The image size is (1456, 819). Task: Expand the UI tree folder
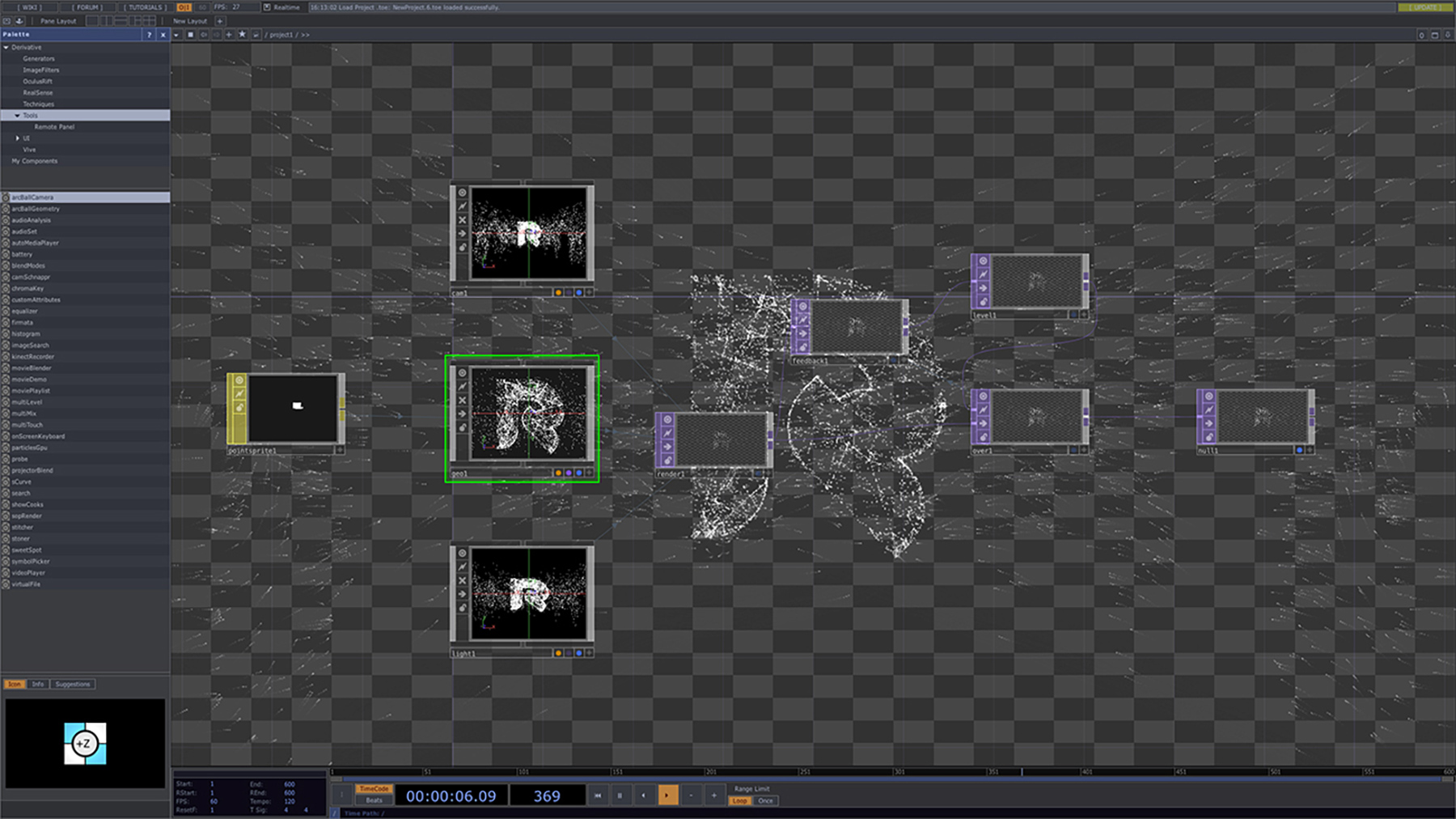[x=17, y=138]
